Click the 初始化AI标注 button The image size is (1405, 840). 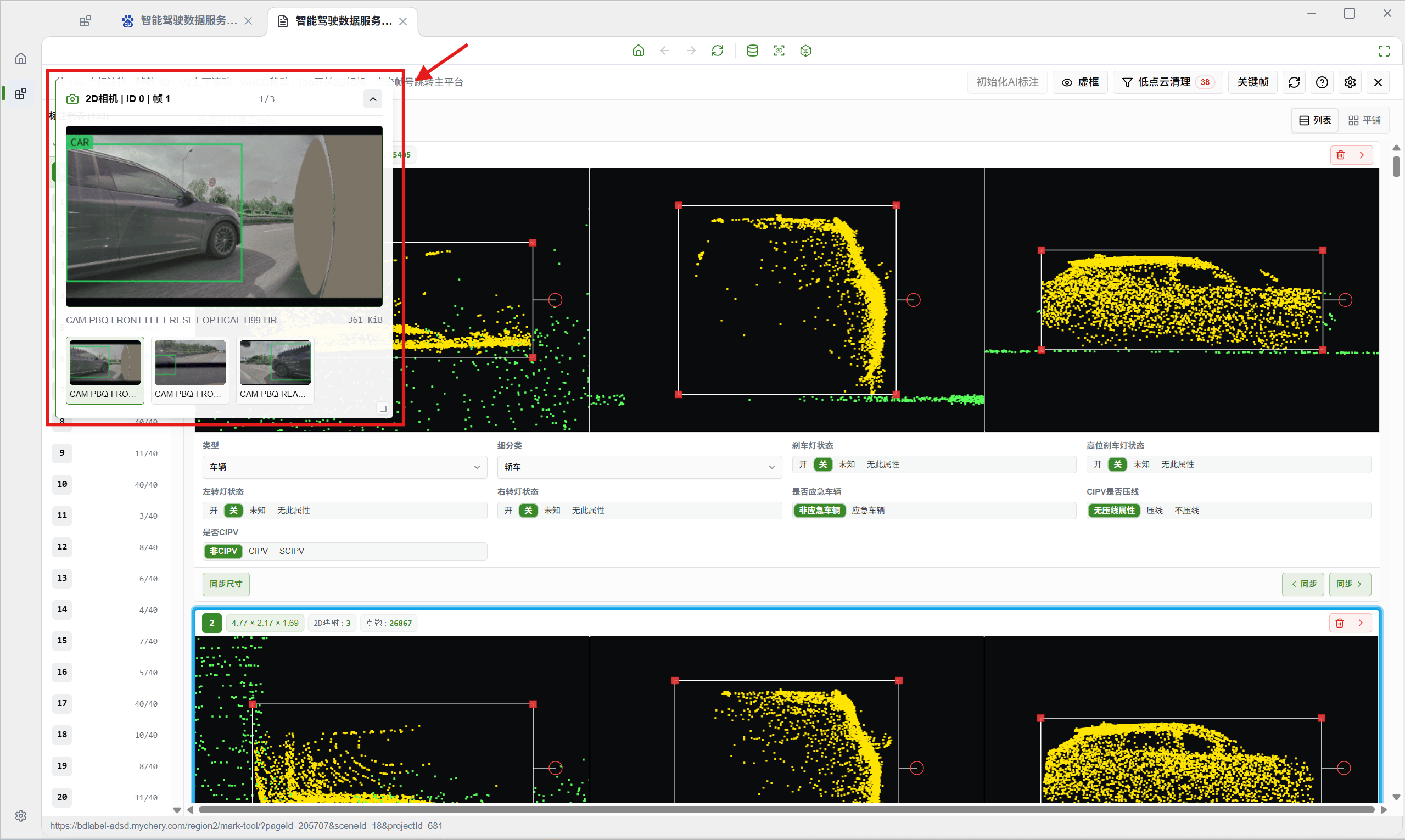tap(1007, 82)
